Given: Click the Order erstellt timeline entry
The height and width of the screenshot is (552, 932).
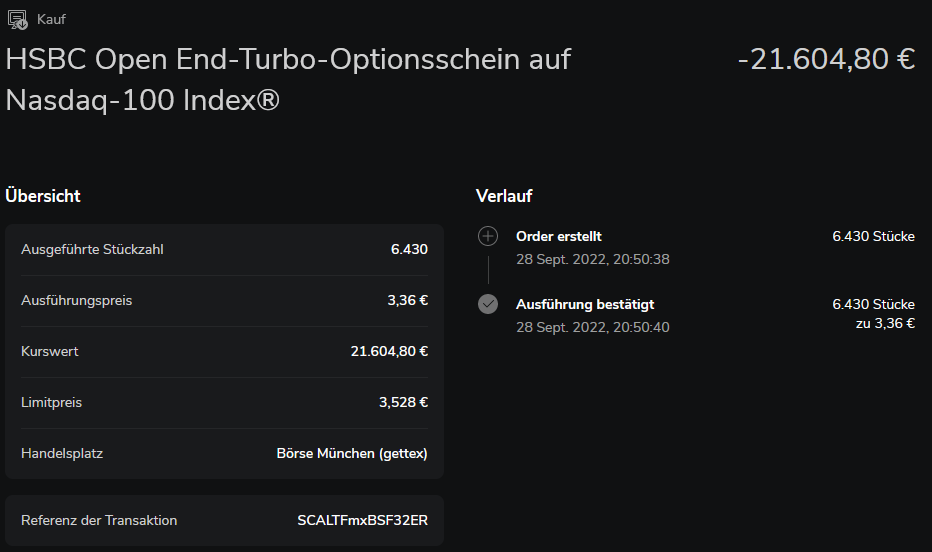Looking at the screenshot, I should coord(559,237).
